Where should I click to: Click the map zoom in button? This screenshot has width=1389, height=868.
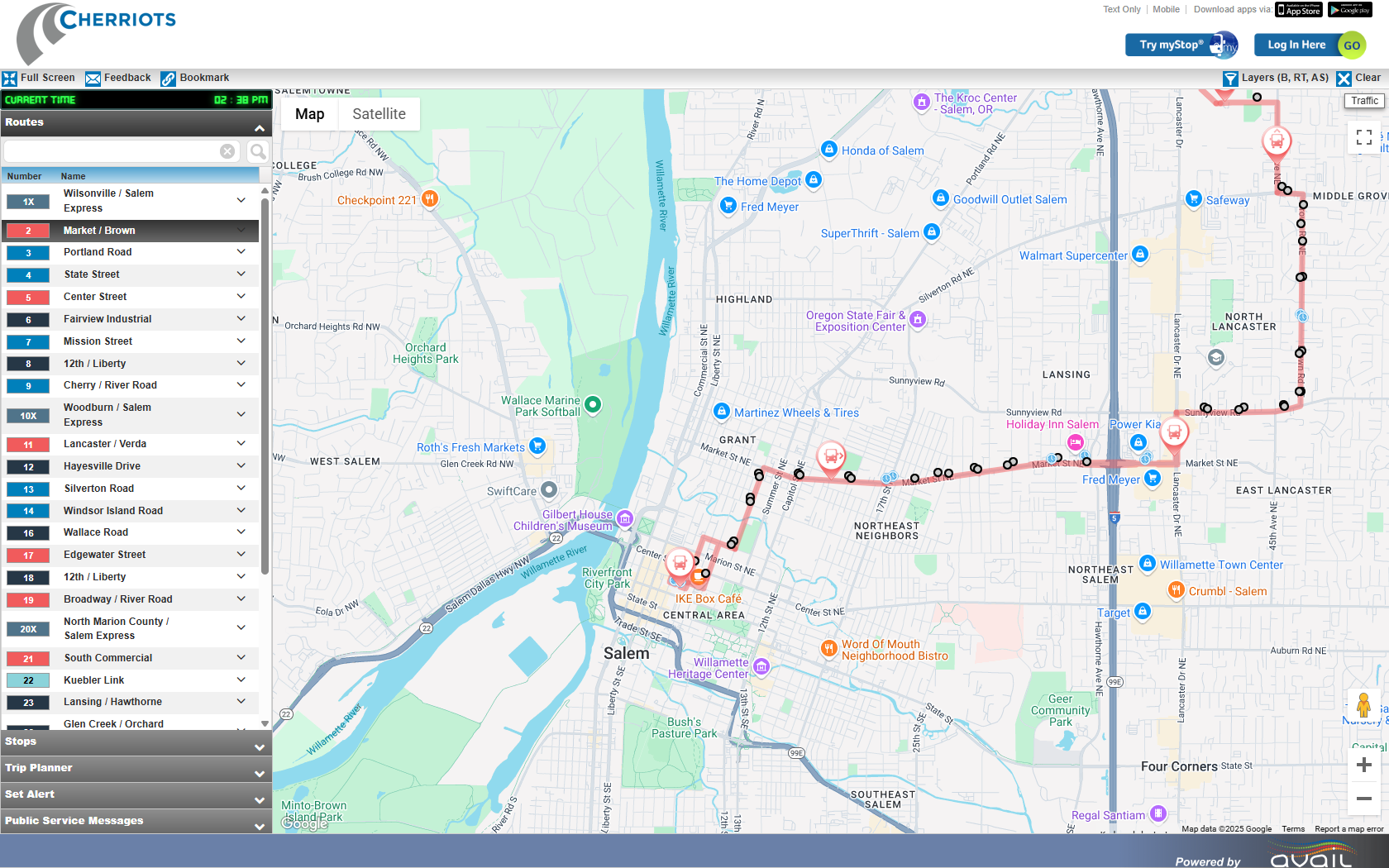click(x=1363, y=765)
